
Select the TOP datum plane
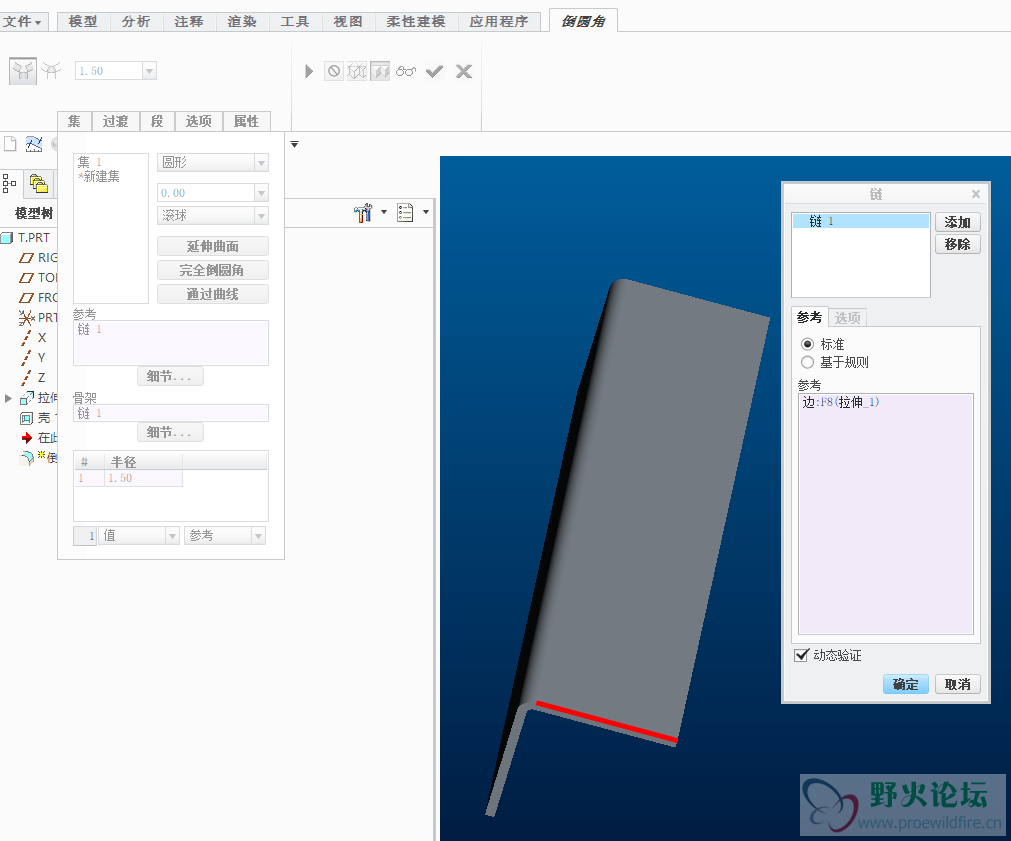pos(38,278)
